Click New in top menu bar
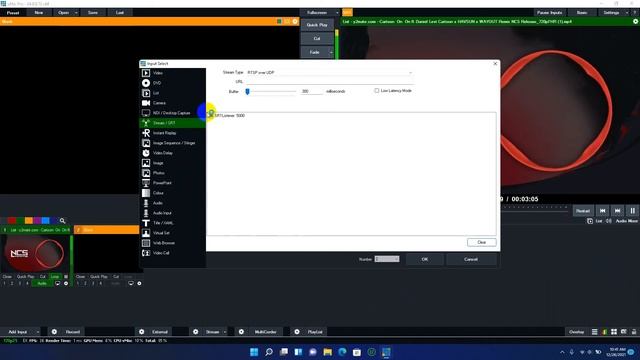This screenshot has height=360, width=640. pyautogui.click(x=39, y=13)
